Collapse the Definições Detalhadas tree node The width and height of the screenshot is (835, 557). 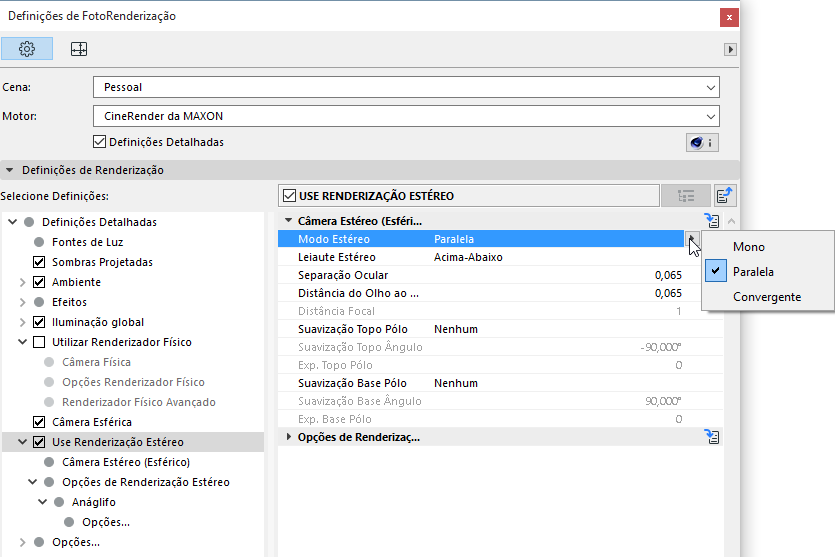pyautogui.click(x=12, y=222)
